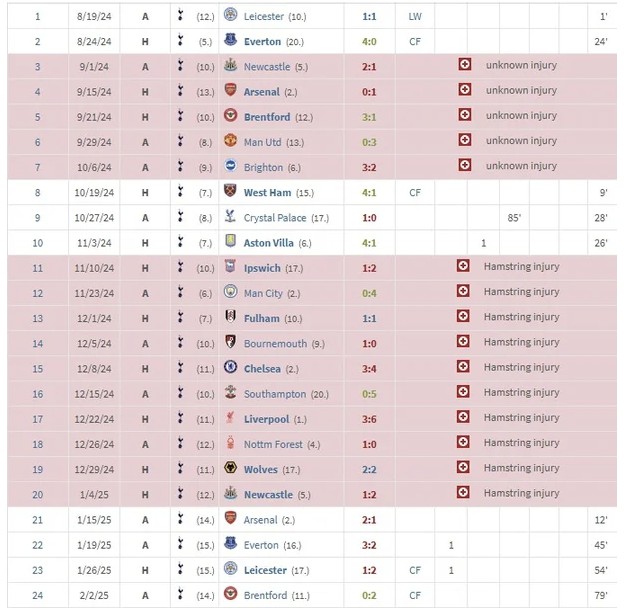
Task: Open the 3:6 result against Liverpool
Action: [369, 419]
